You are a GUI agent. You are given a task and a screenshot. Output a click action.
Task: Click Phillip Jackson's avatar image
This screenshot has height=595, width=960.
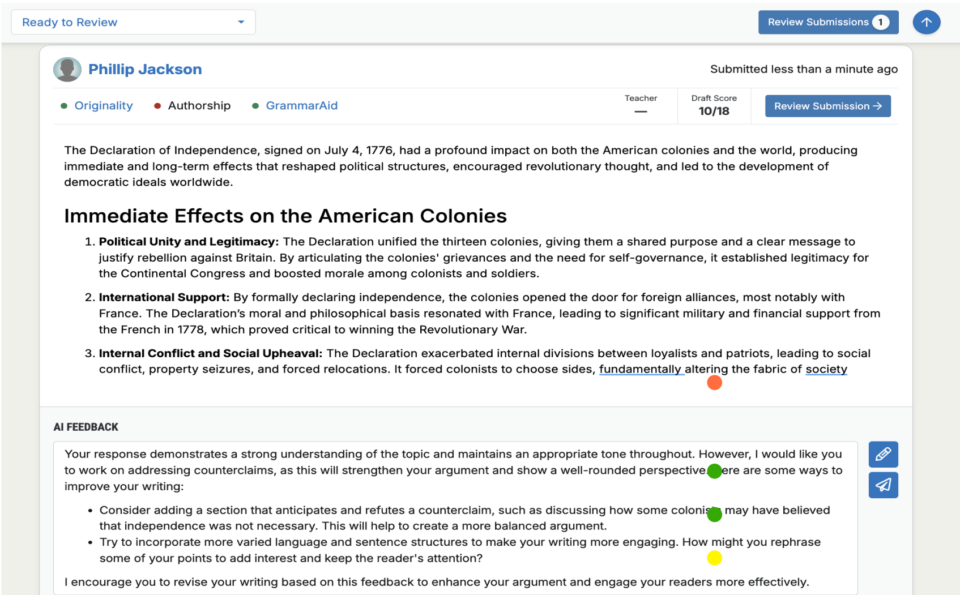(67, 69)
